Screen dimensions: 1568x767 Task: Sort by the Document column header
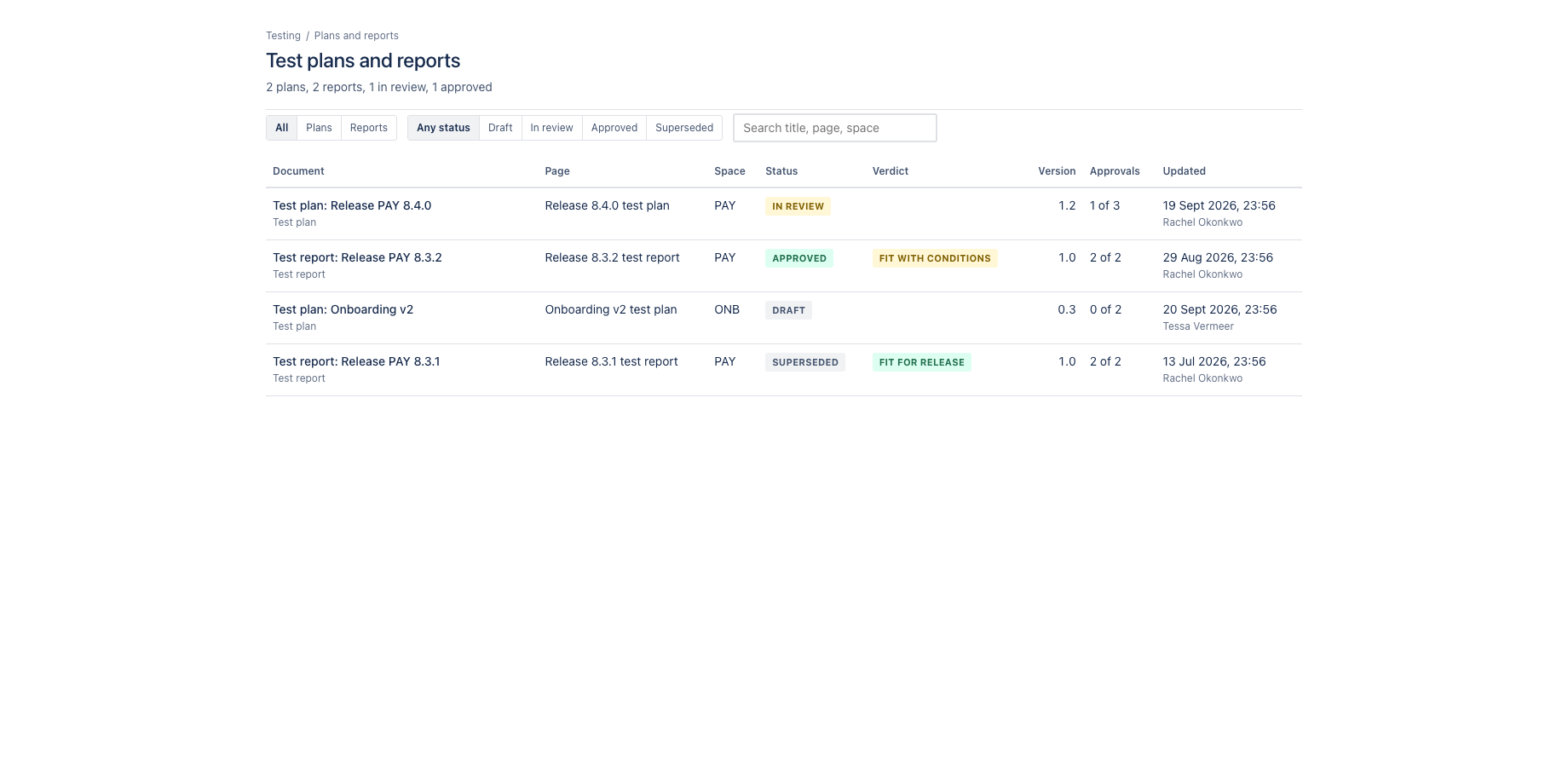pos(298,171)
